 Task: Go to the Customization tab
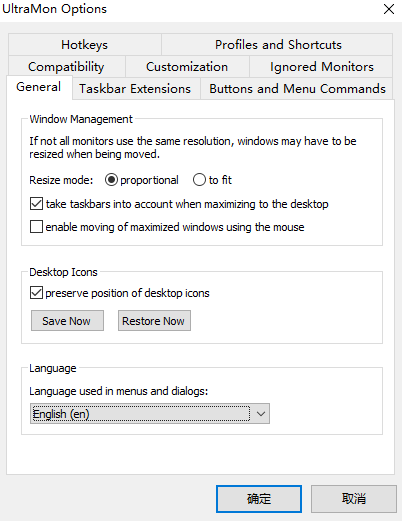187,67
